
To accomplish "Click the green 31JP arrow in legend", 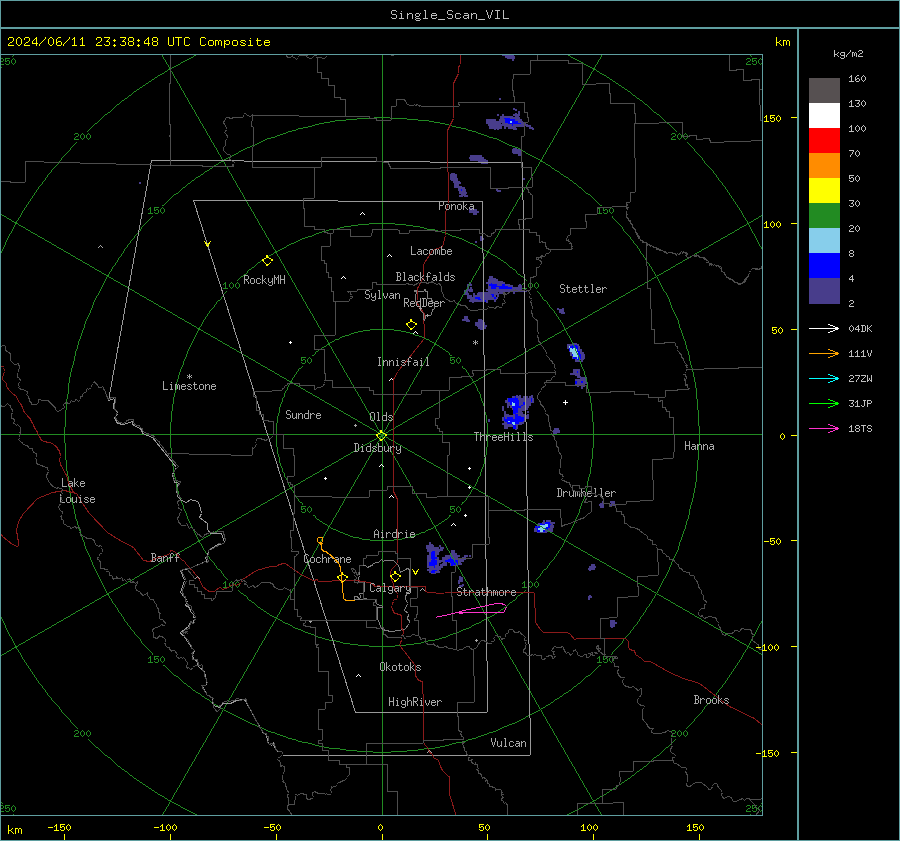I will 824,404.
